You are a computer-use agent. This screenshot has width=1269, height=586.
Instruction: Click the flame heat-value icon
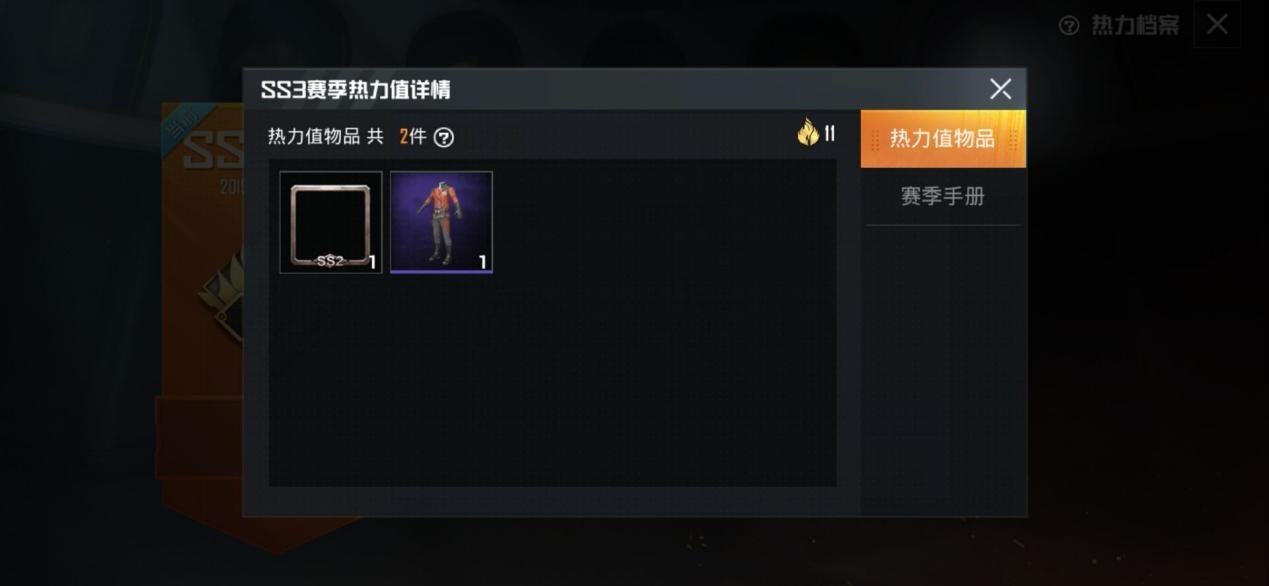(807, 133)
